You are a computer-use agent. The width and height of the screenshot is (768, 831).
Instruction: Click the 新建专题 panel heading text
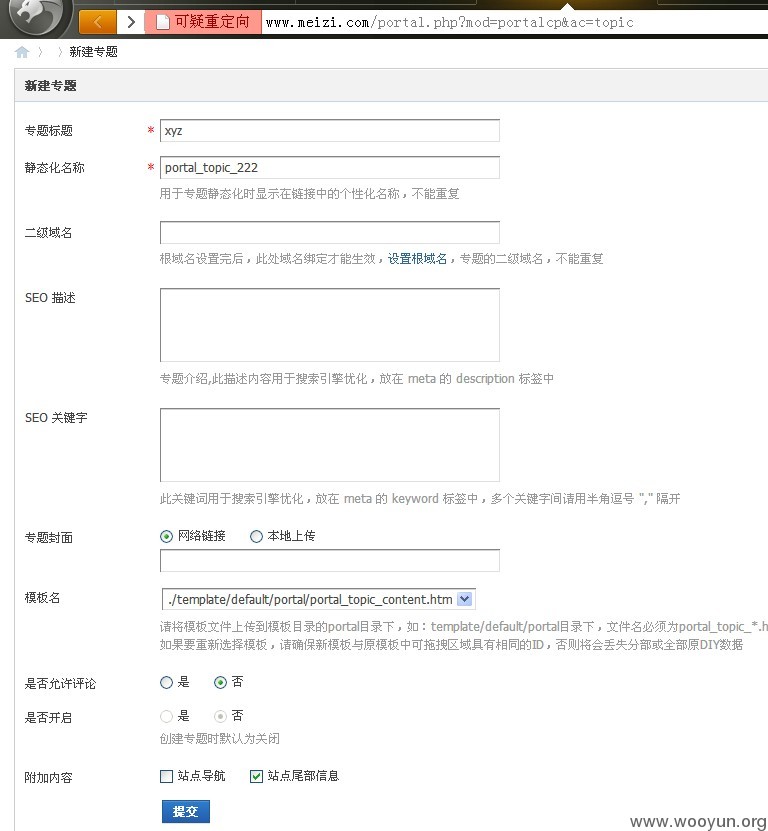coord(50,86)
